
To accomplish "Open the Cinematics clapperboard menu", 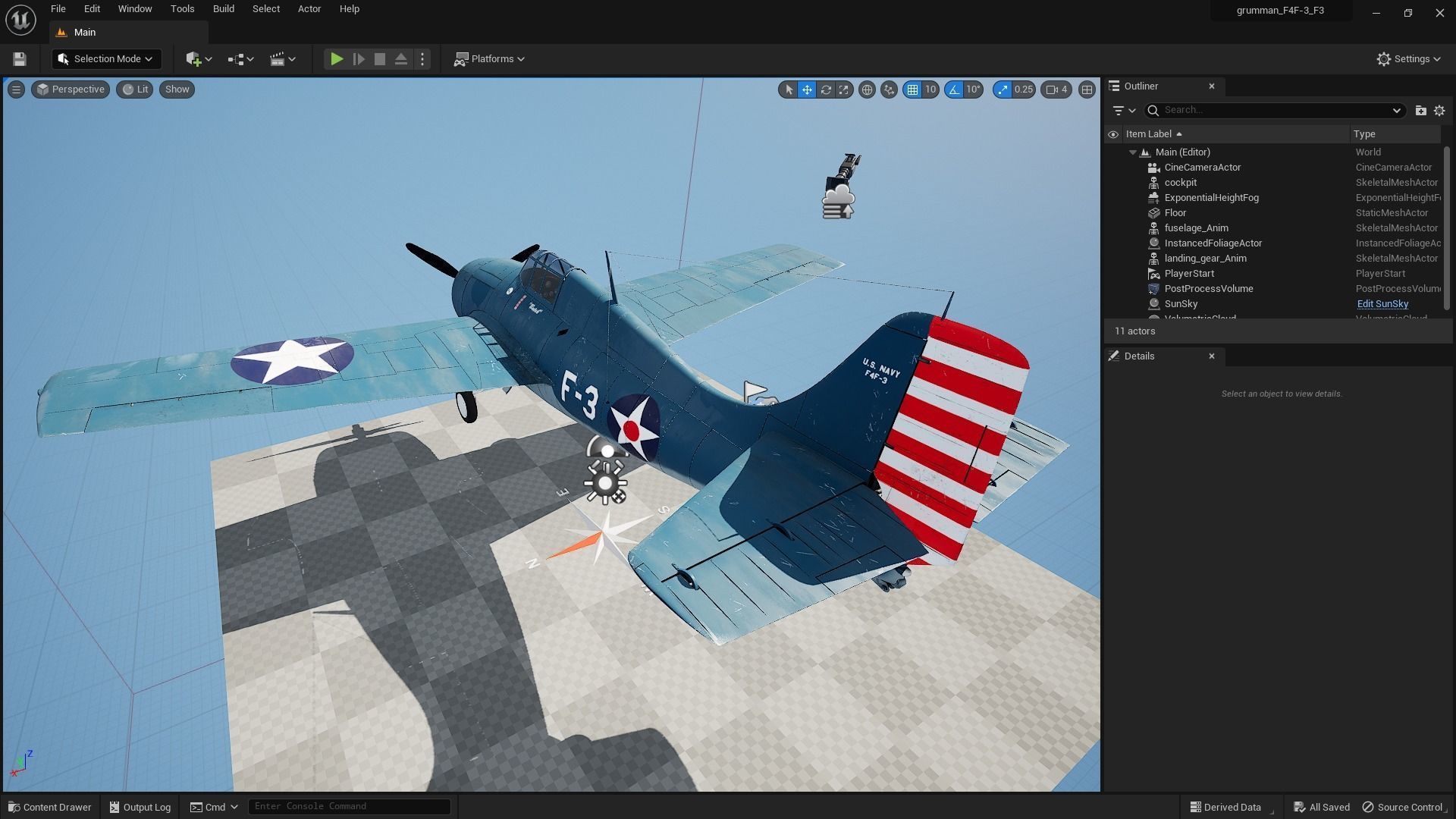I will pos(282,59).
